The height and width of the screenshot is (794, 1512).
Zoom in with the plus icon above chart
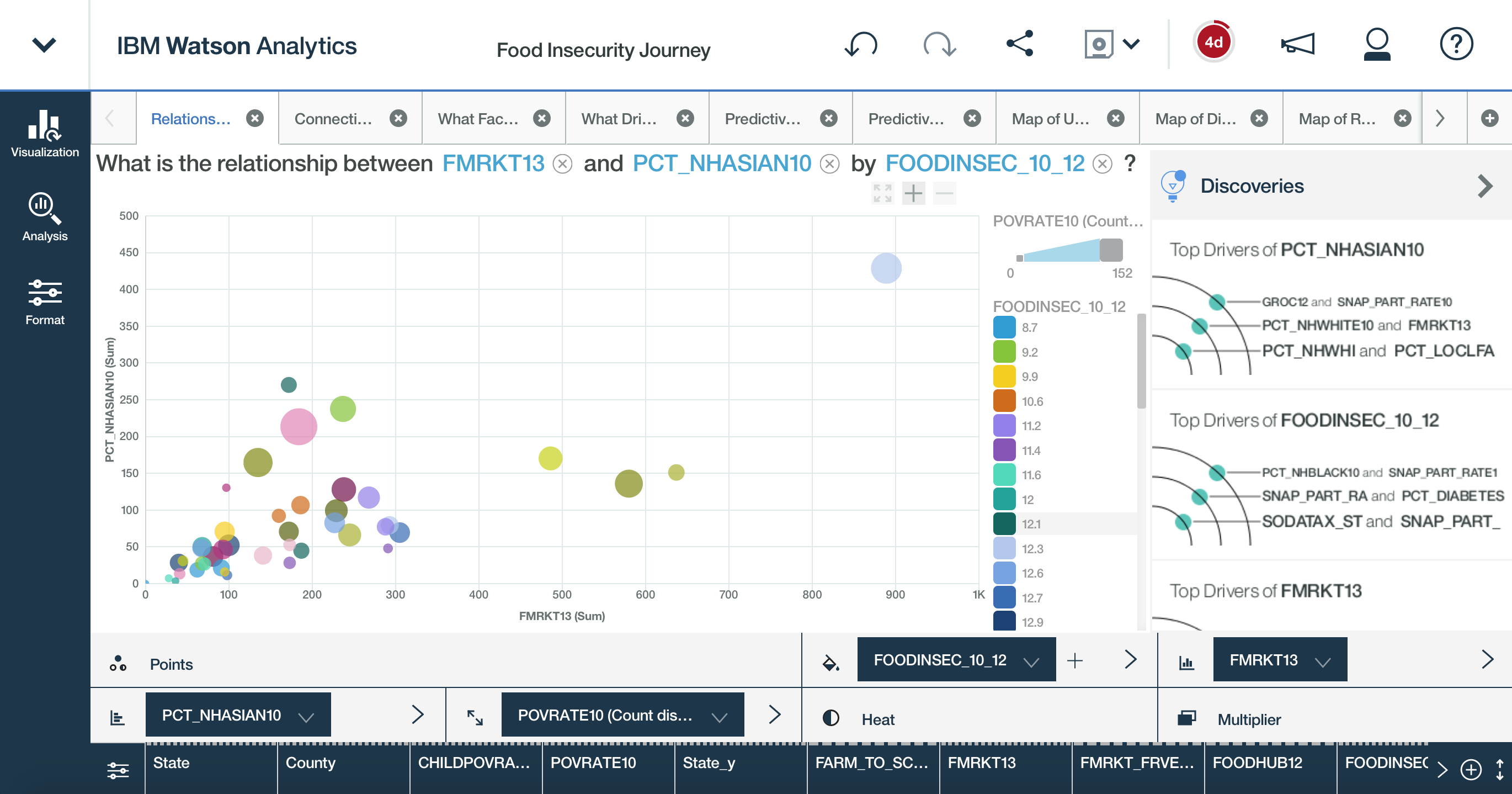pyautogui.click(x=913, y=193)
